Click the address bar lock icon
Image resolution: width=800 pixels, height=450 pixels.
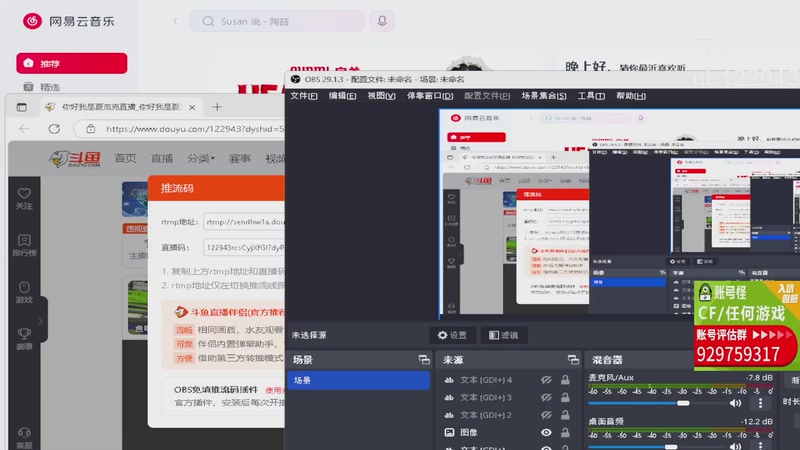[x=90, y=129]
